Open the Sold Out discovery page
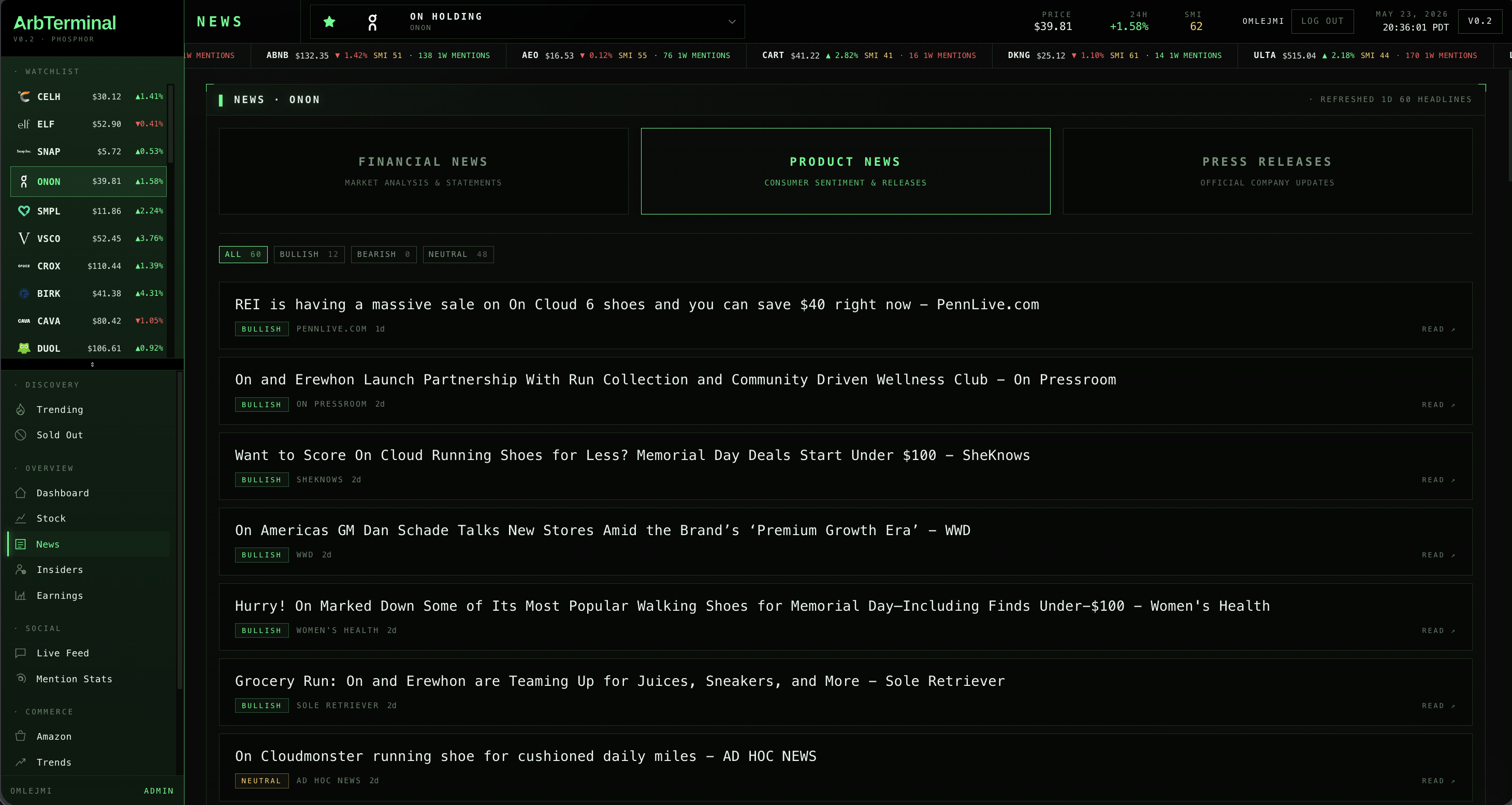 [x=89, y=435]
